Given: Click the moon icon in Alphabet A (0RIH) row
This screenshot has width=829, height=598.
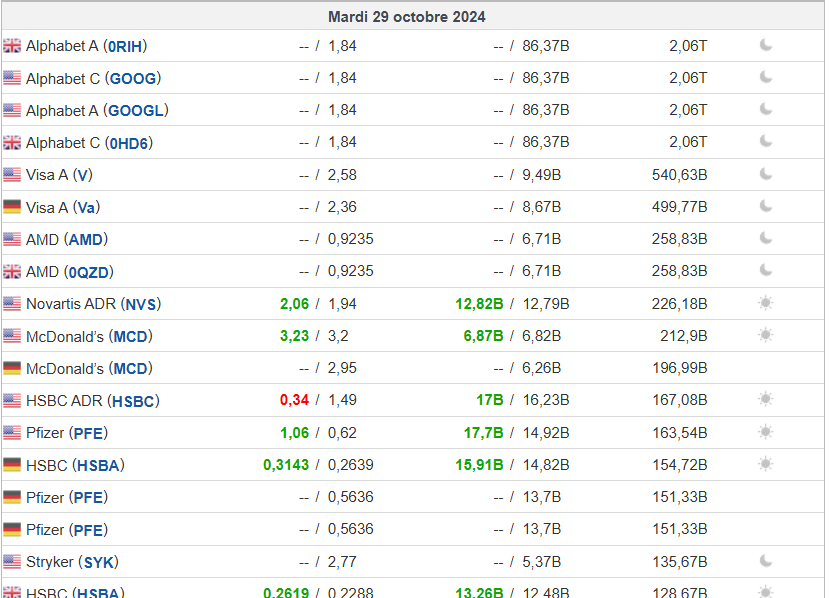Looking at the screenshot, I should coord(766,45).
